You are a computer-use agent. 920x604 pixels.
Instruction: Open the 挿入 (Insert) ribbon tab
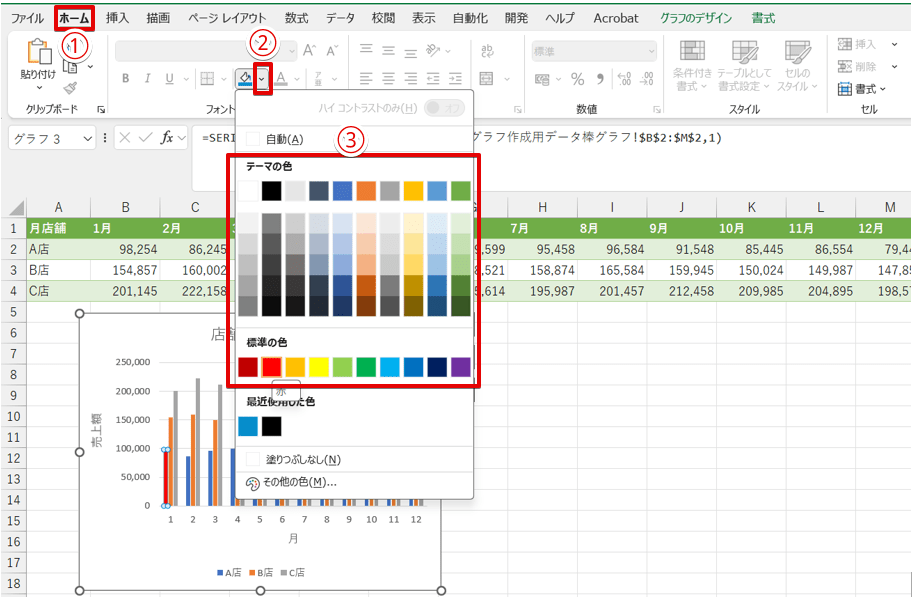click(118, 18)
